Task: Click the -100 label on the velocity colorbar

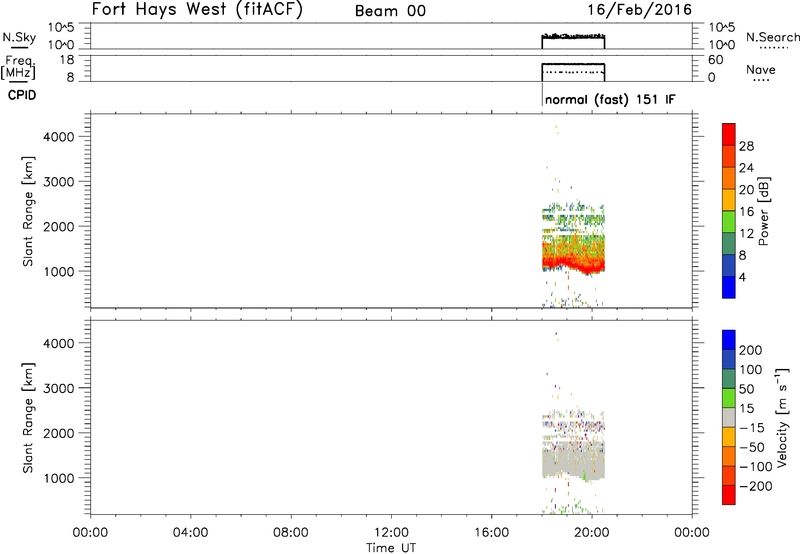Action: tap(755, 467)
